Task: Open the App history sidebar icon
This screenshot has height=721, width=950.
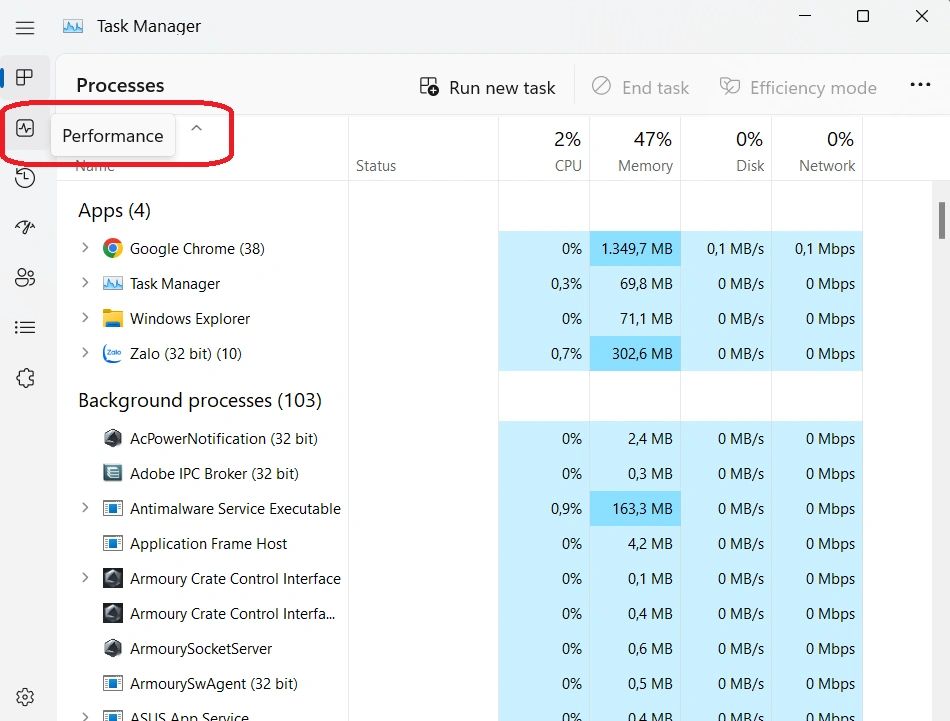Action: click(25, 178)
